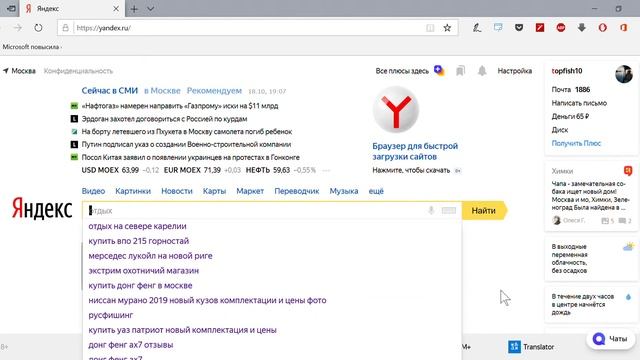The height and width of the screenshot is (360, 640).
Task: Click the ABP adblock extension icon
Action: (561, 28)
